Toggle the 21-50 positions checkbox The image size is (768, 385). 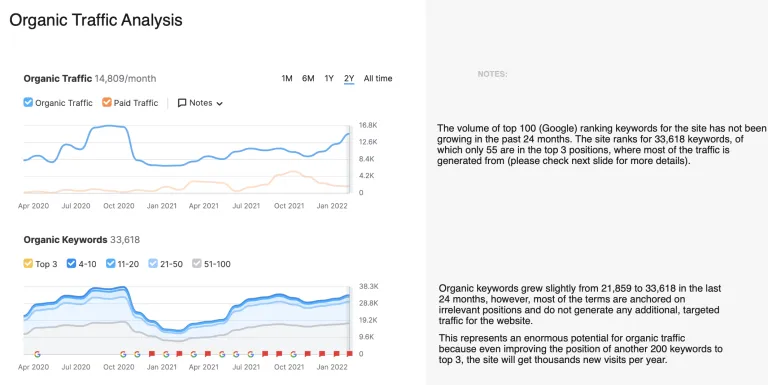pos(153,264)
